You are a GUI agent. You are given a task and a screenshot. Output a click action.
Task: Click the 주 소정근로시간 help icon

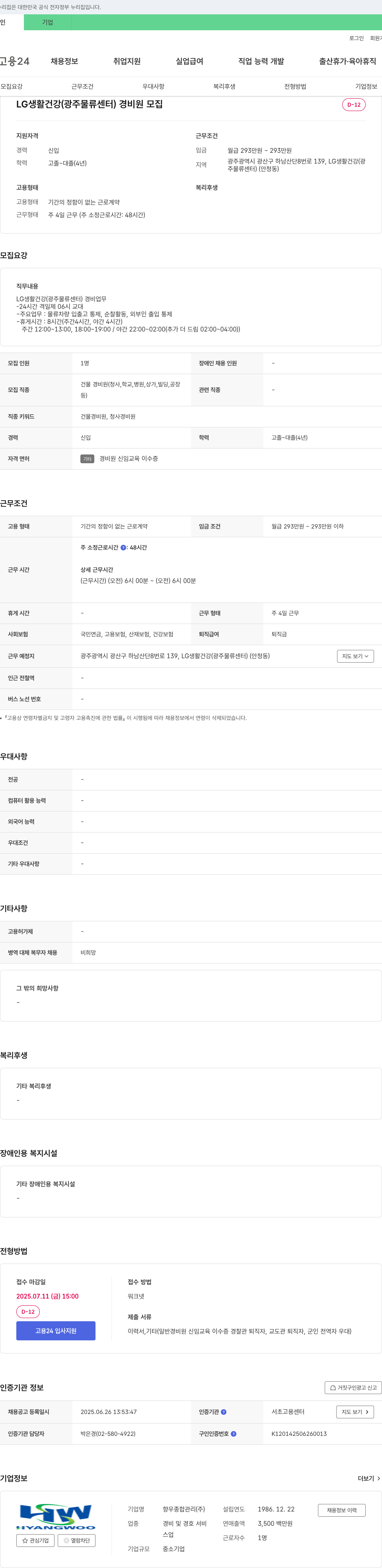pyautogui.click(x=123, y=548)
